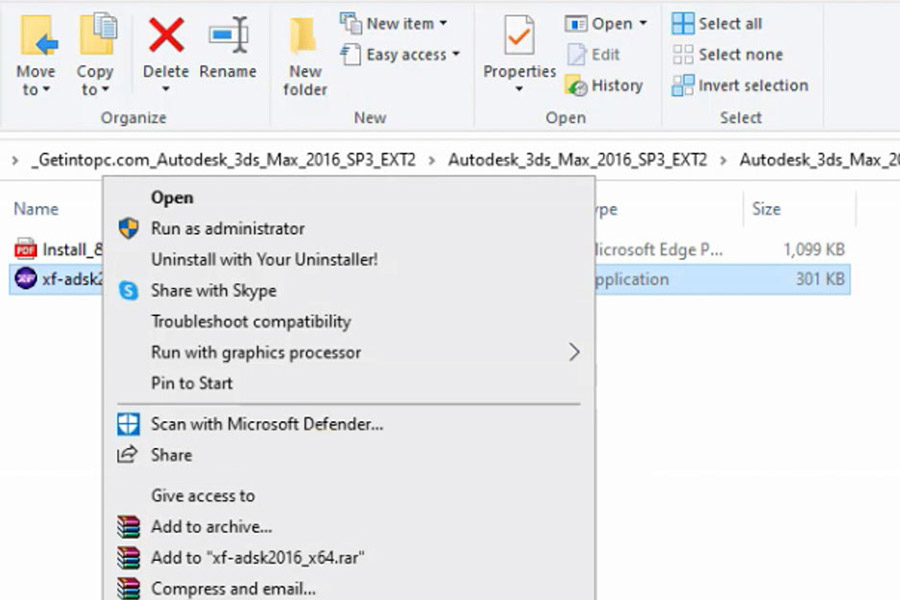Choose Run as administrator from context menu
This screenshot has height=600, width=900.
[x=349, y=229]
